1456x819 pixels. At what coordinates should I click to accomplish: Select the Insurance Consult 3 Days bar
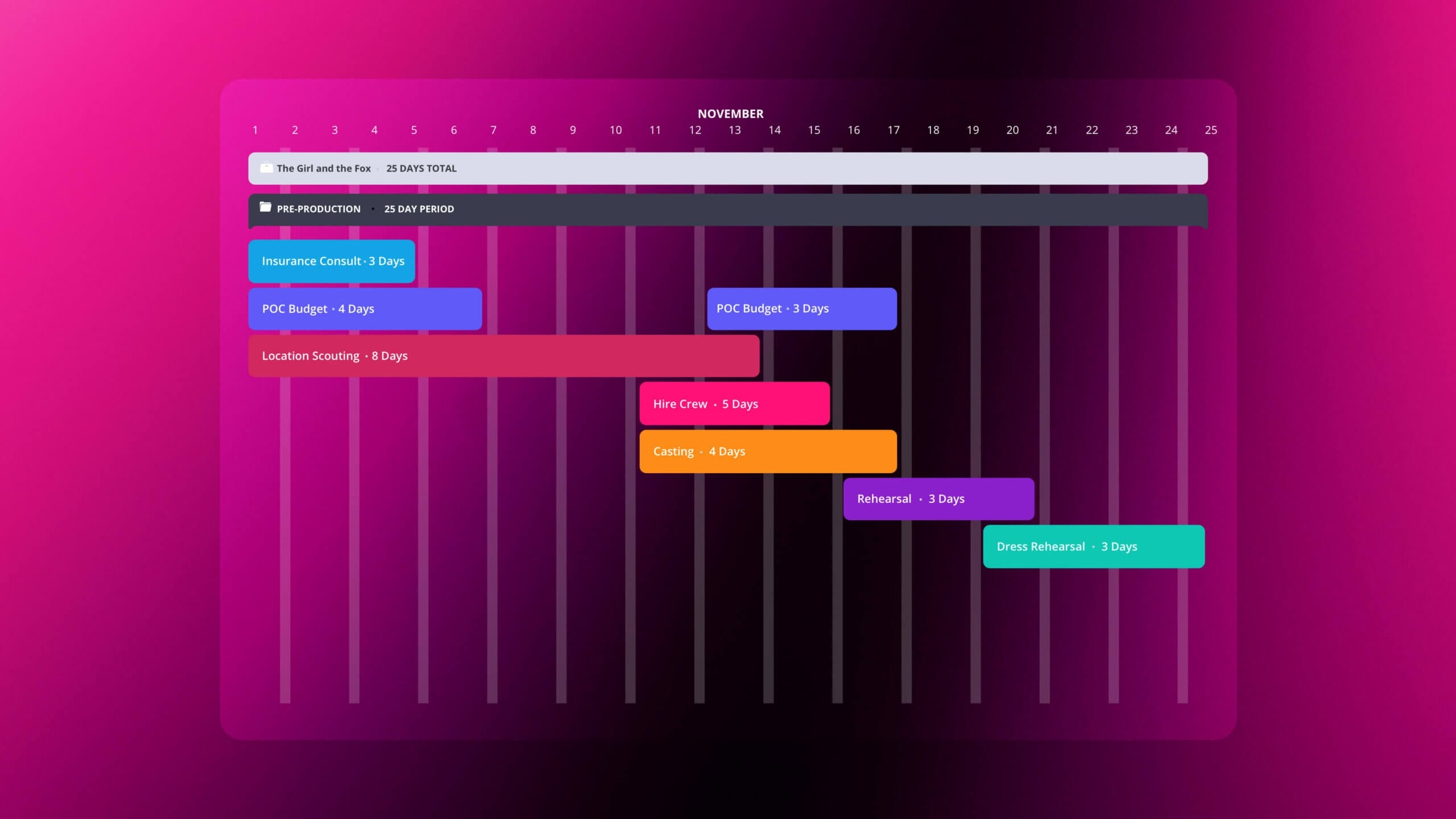coord(332,261)
